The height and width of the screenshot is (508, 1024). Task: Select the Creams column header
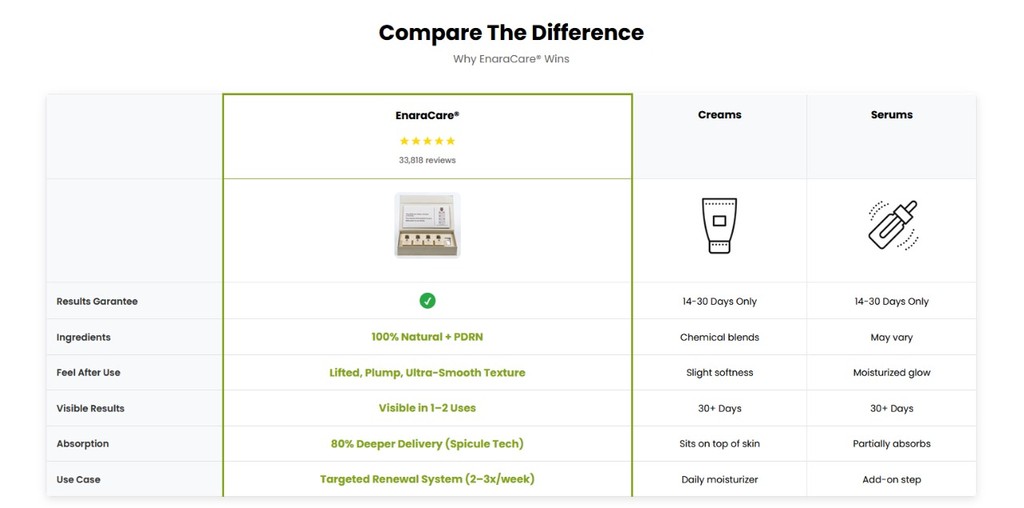(x=719, y=115)
